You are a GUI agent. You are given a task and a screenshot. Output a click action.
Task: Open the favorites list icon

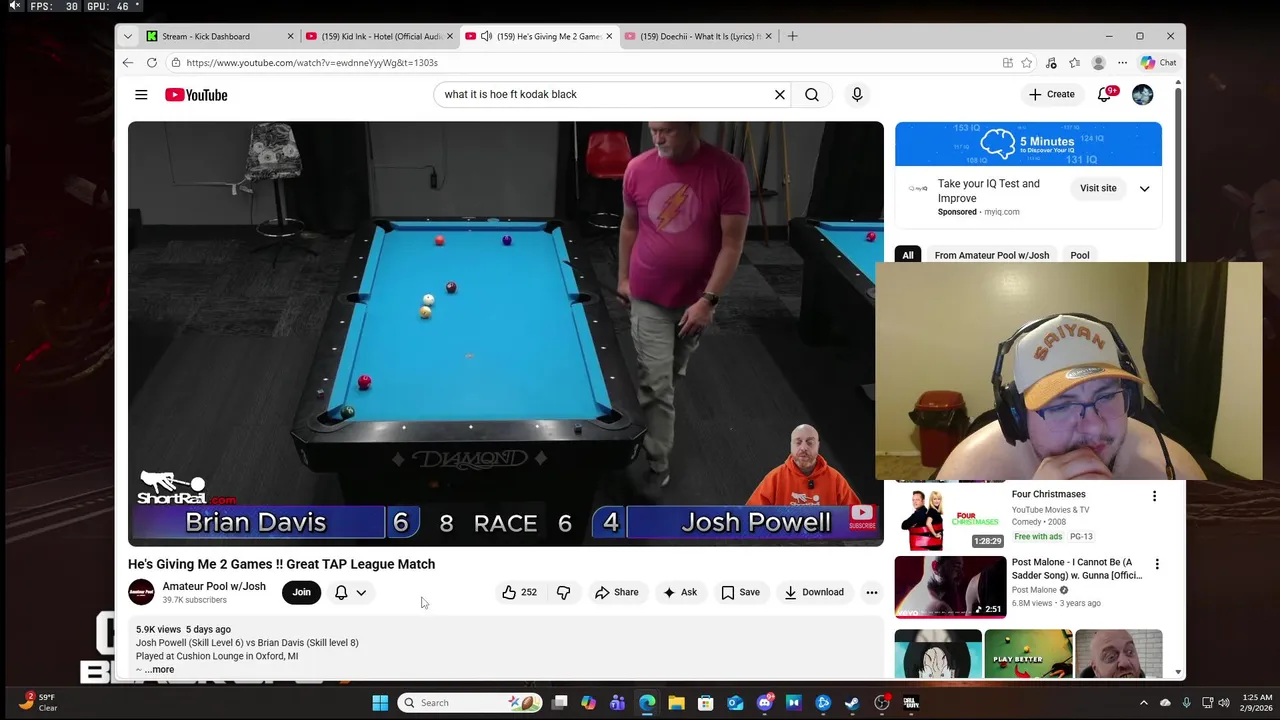(1074, 62)
